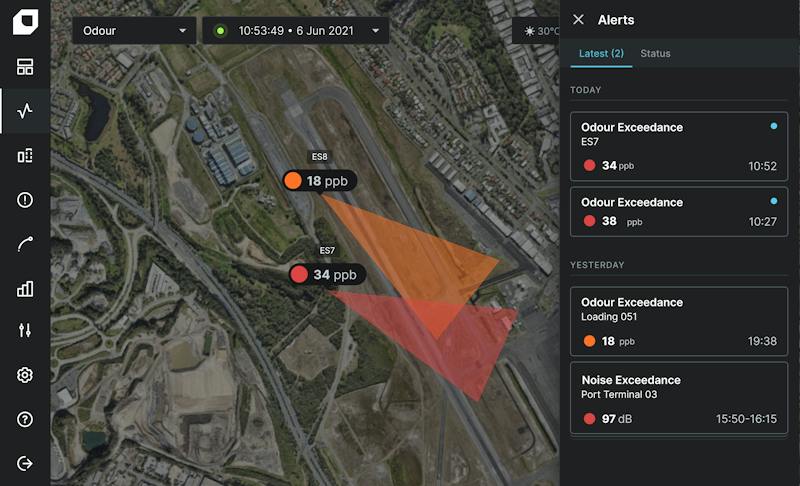Click the ES7 label on the map

pyautogui.click(x=327, y=250)
